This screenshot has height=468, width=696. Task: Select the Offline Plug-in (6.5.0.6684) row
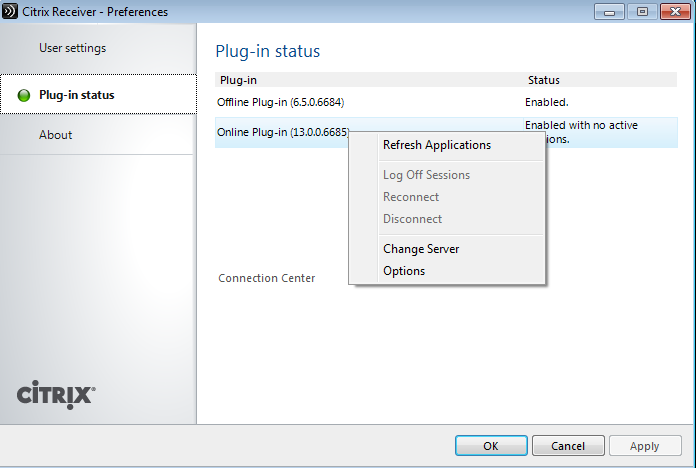(282, 102)
